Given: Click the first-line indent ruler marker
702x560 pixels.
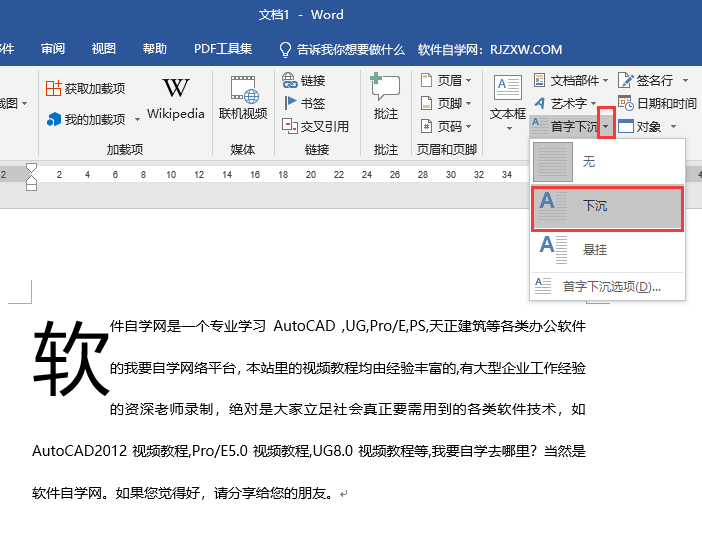Looking at the screenshot, I should (x=31, y=168).
